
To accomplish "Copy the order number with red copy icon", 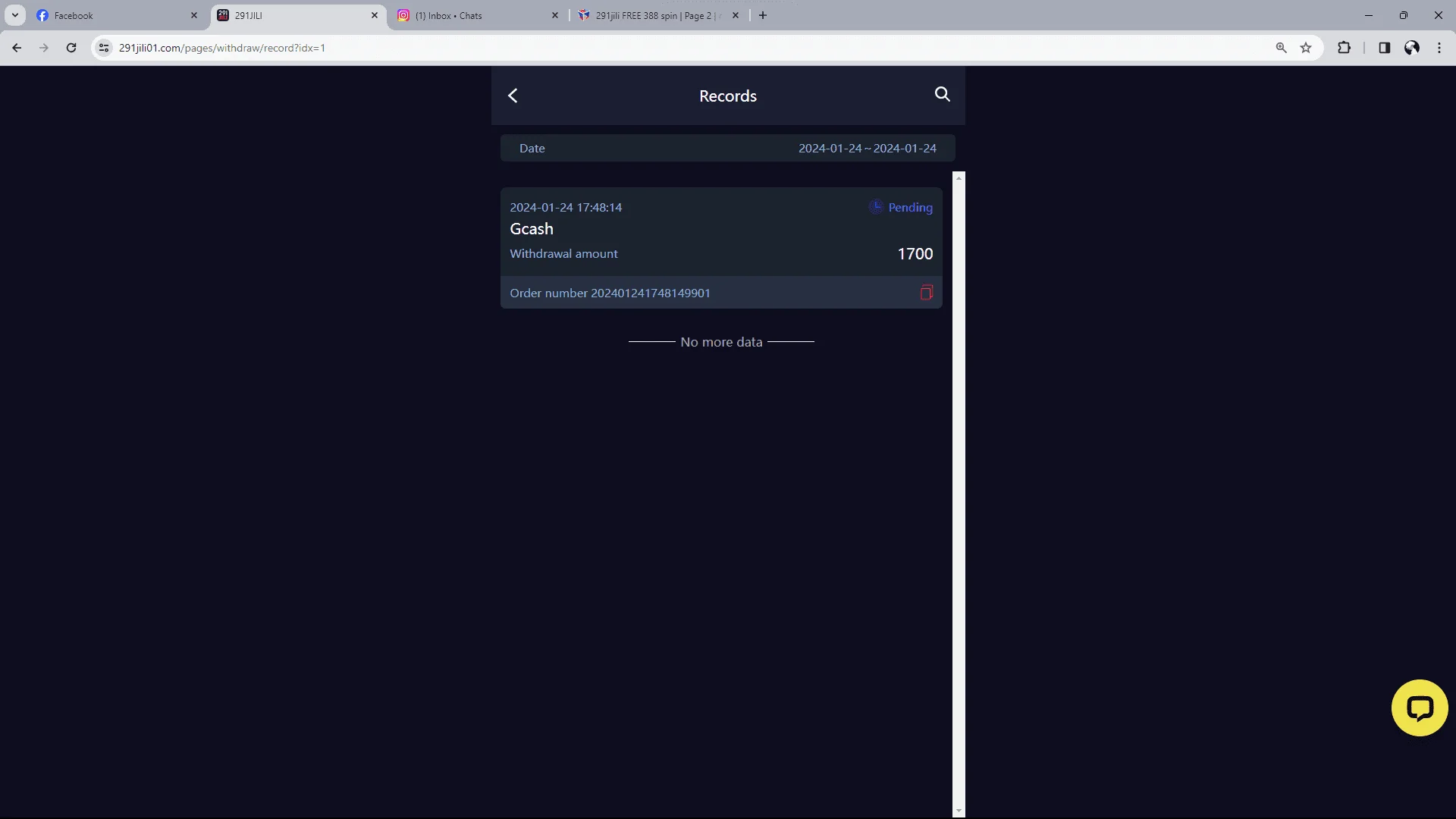I will tap(926, 293).
